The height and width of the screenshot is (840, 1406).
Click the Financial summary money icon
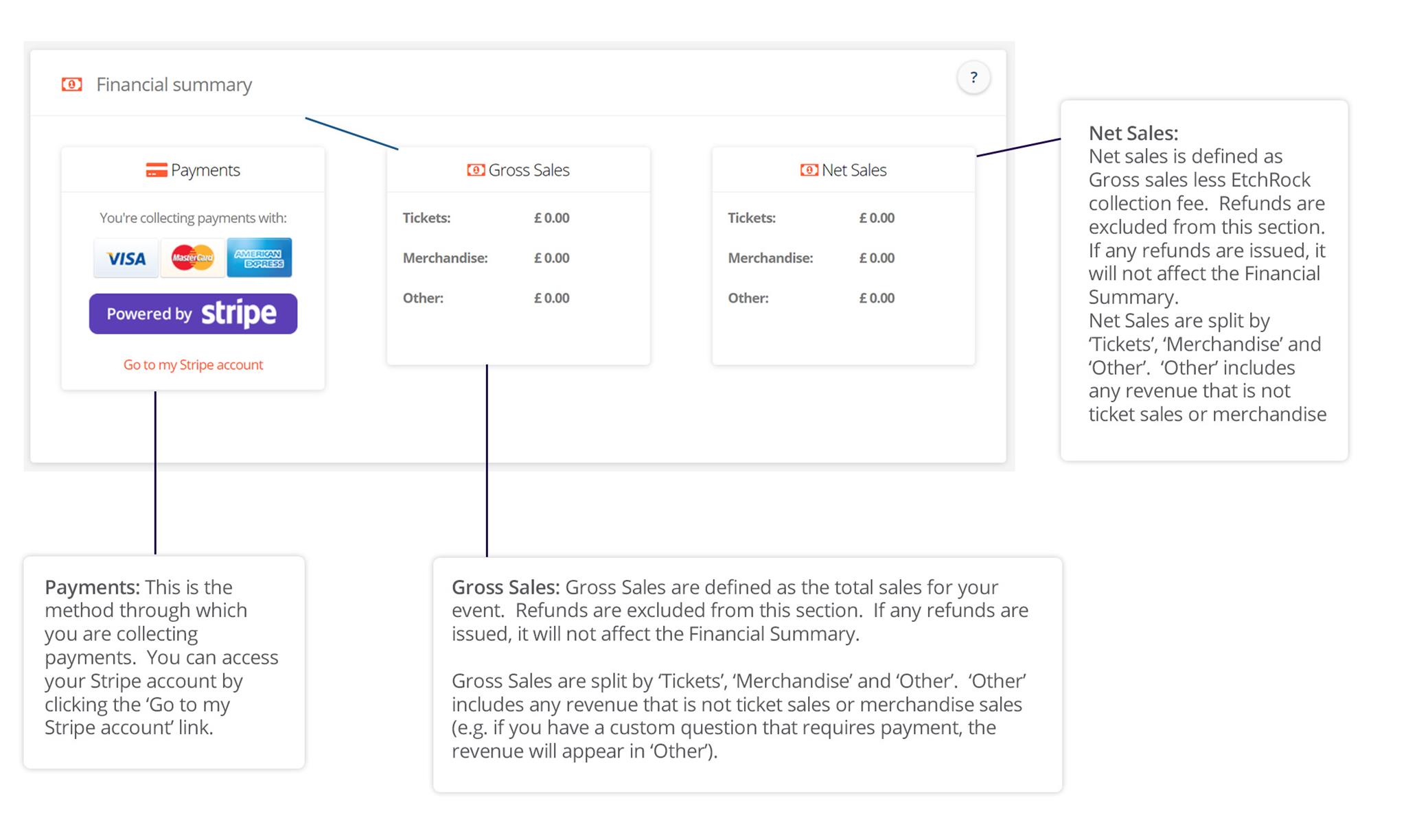(x=71, y=84)
